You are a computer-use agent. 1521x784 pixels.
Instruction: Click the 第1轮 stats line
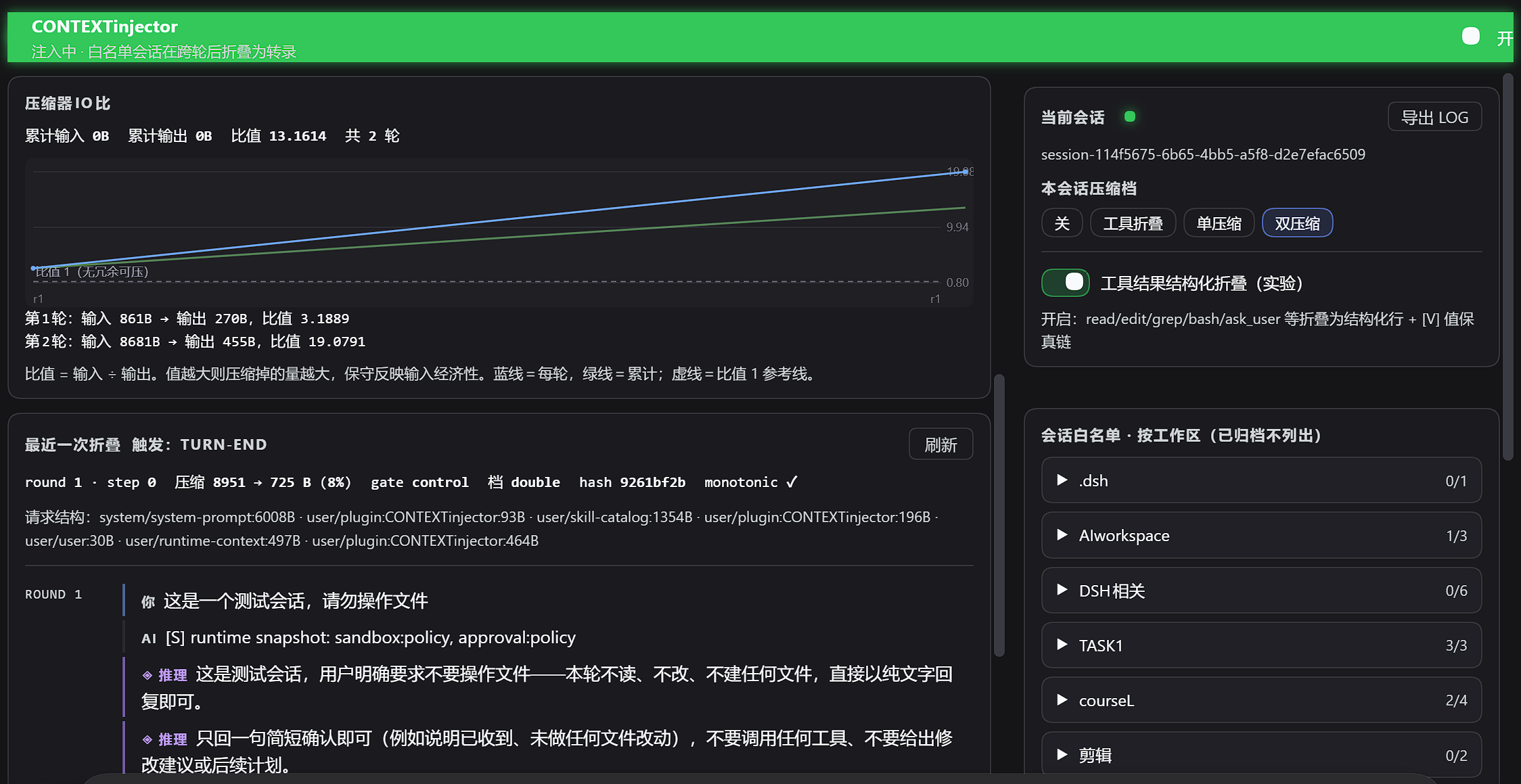click(187, 319)
